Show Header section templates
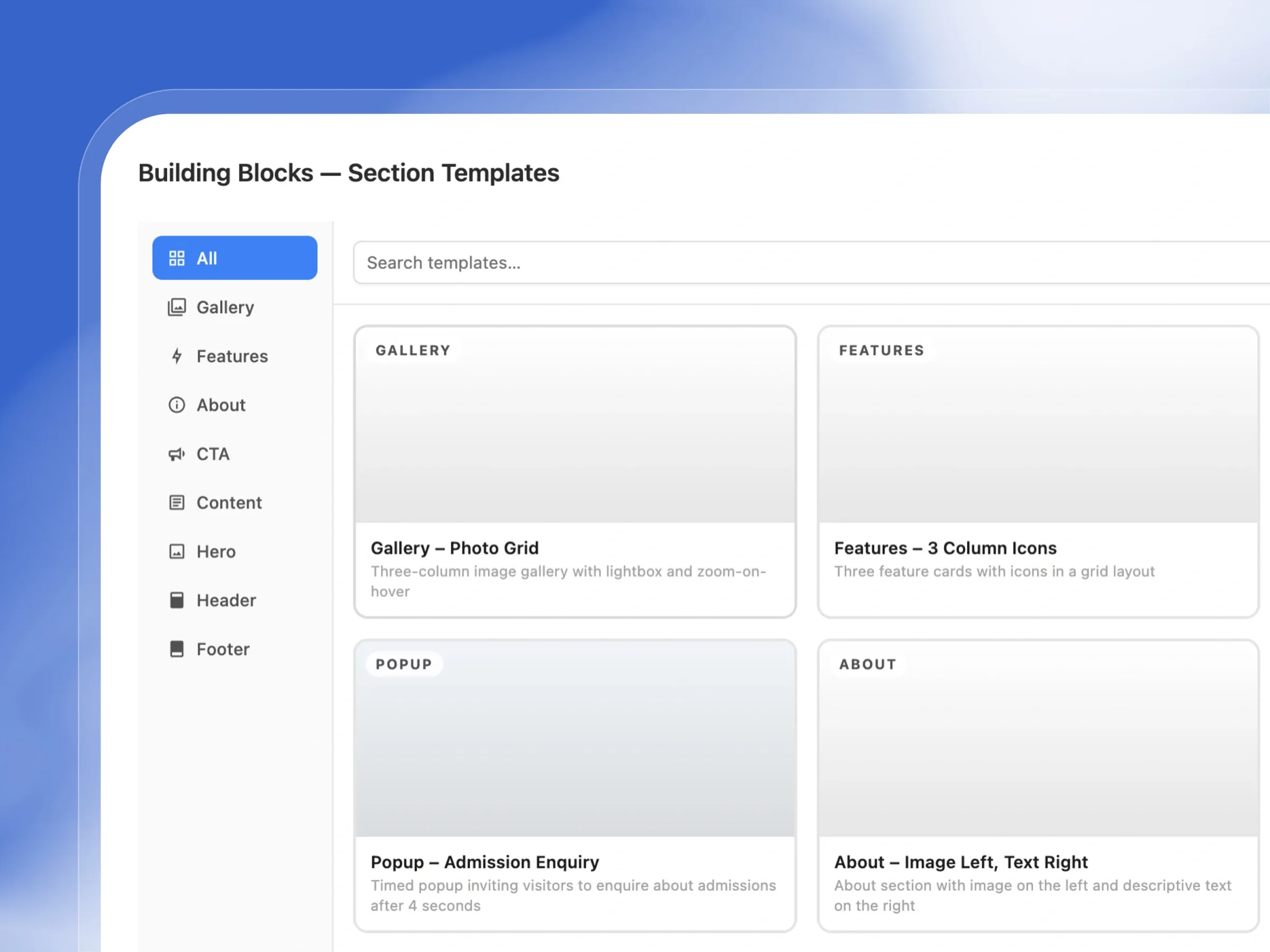The image size is (1270, 952). click(235, 600)
